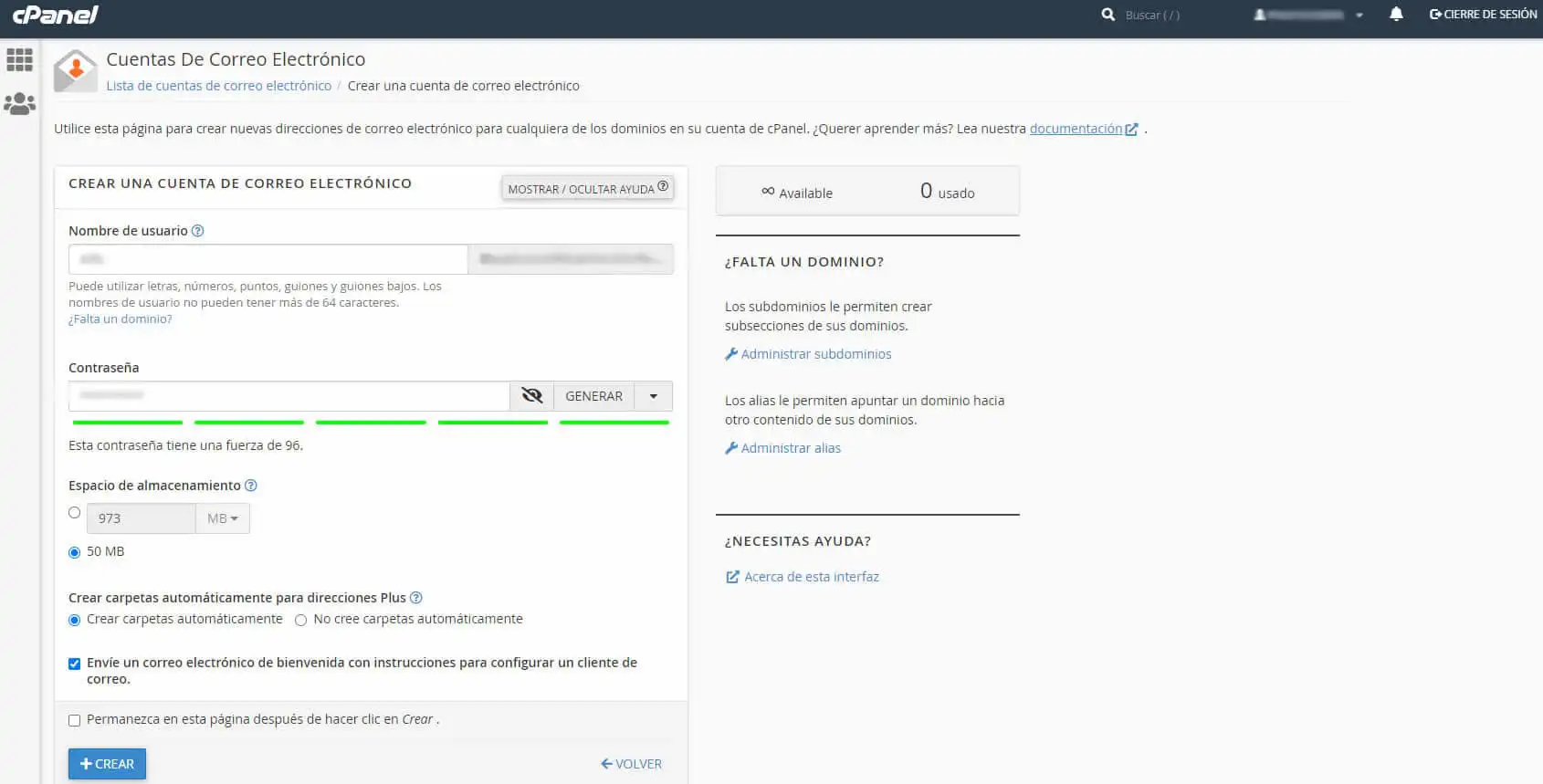This screenshot has height=784, width=1543.
Task: Click the cPanel logo
Action: [x=55, y=15]
